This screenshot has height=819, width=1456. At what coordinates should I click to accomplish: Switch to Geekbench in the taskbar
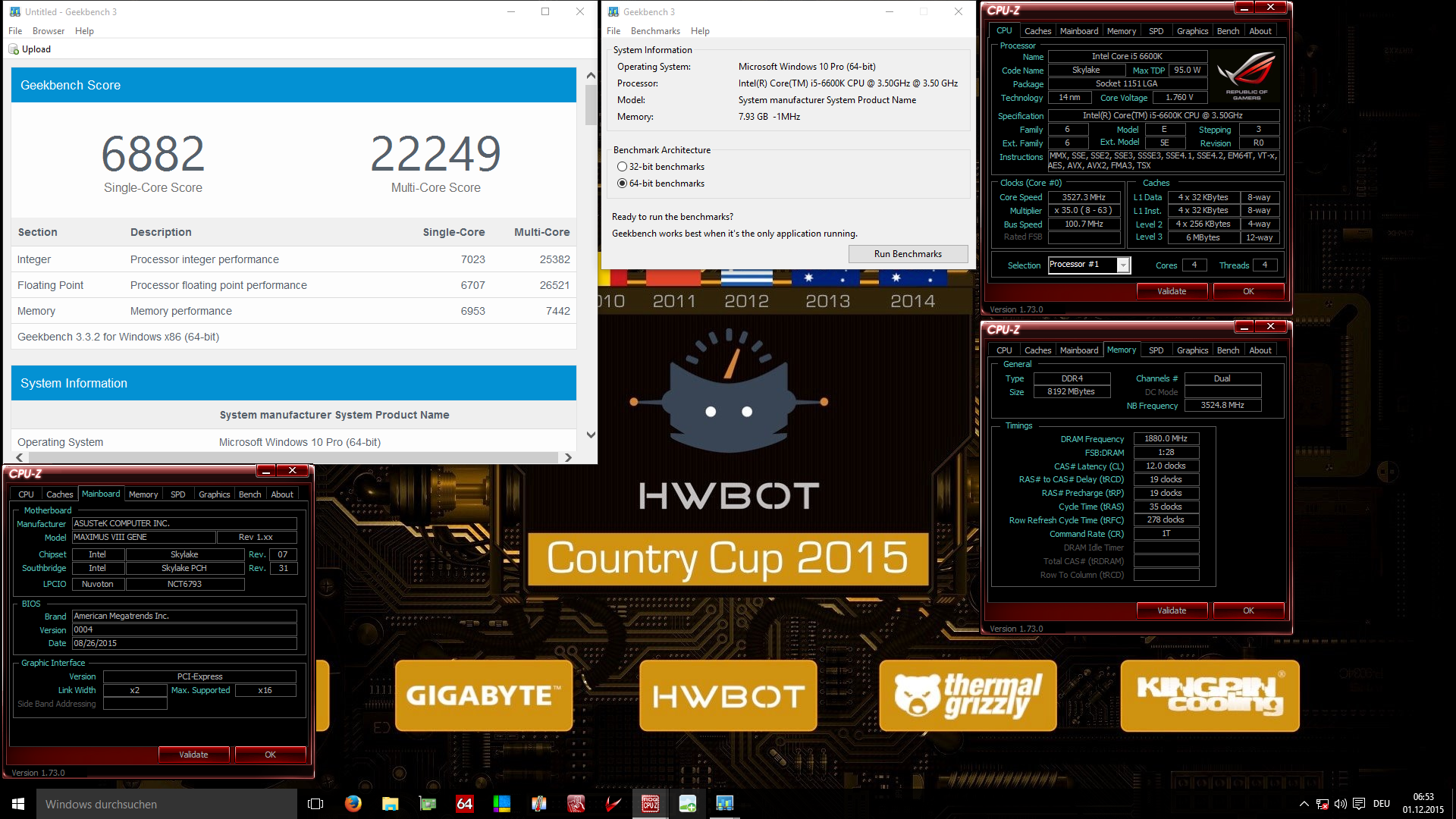click(x=725, y=804)
